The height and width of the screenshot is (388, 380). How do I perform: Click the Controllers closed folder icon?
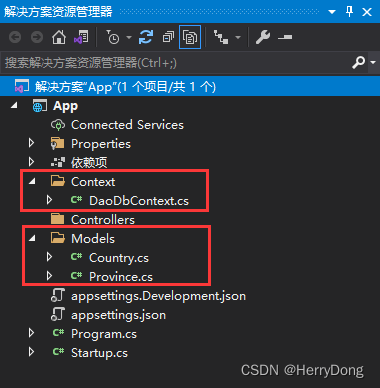pos(58,219)
